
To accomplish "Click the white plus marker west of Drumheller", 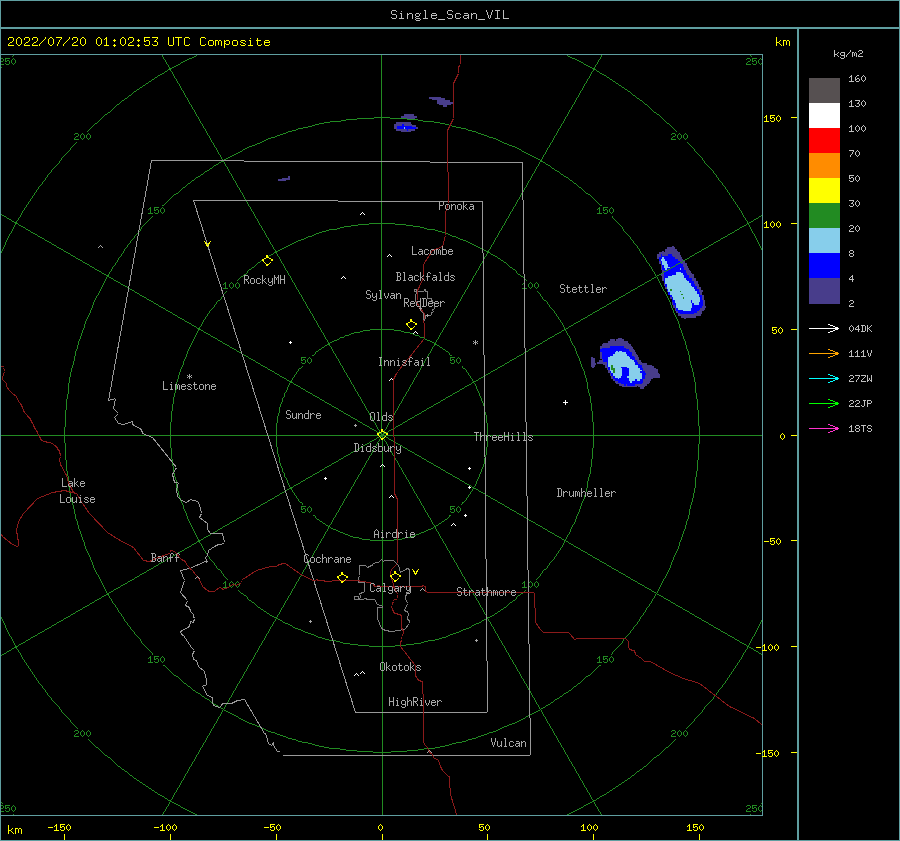I will (x=565, y=402).
